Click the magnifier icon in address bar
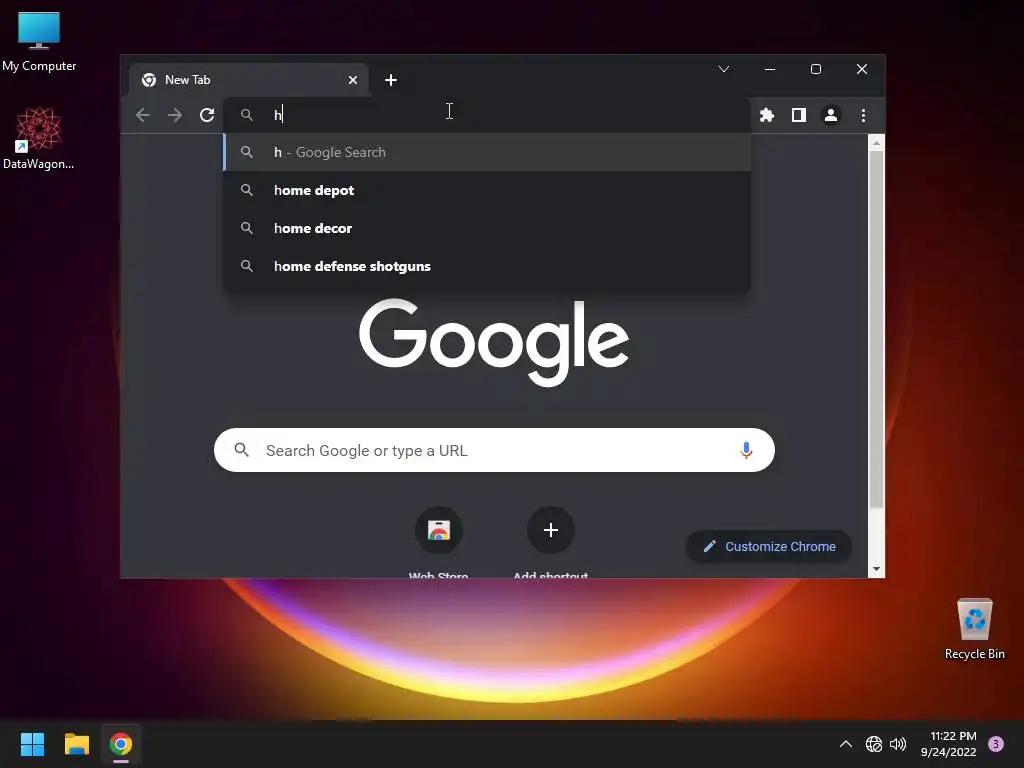The height and width of the screenshot is (768, 1024). tap(246, 115)
